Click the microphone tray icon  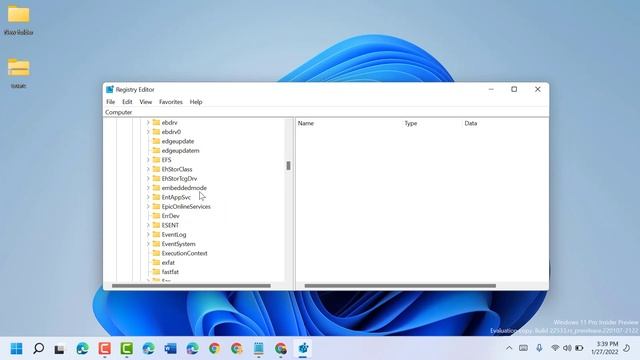click(x=539, y=348)
